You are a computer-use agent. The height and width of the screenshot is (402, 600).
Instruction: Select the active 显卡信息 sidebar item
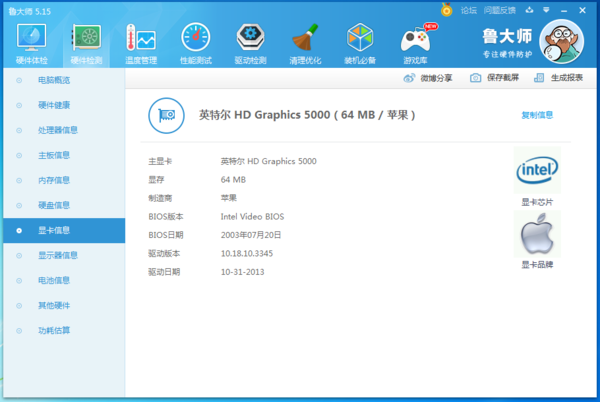(x=64, y=230)
